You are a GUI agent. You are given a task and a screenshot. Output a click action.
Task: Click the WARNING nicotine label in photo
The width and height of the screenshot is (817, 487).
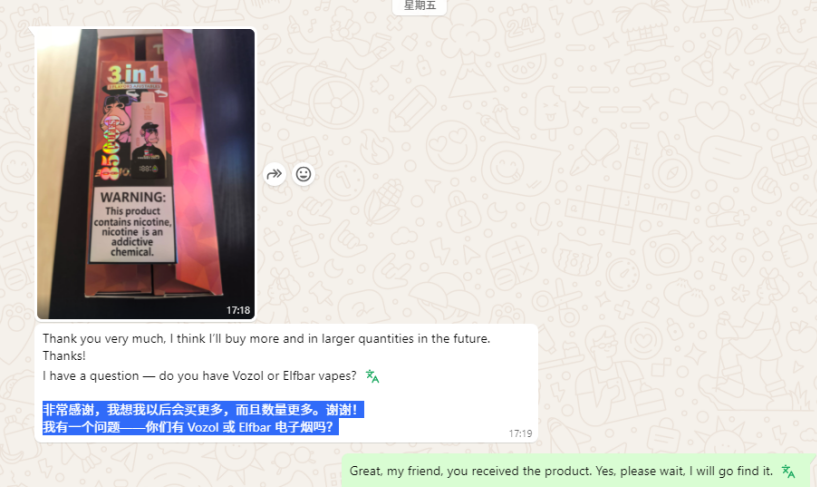click(x=132, y=224)
